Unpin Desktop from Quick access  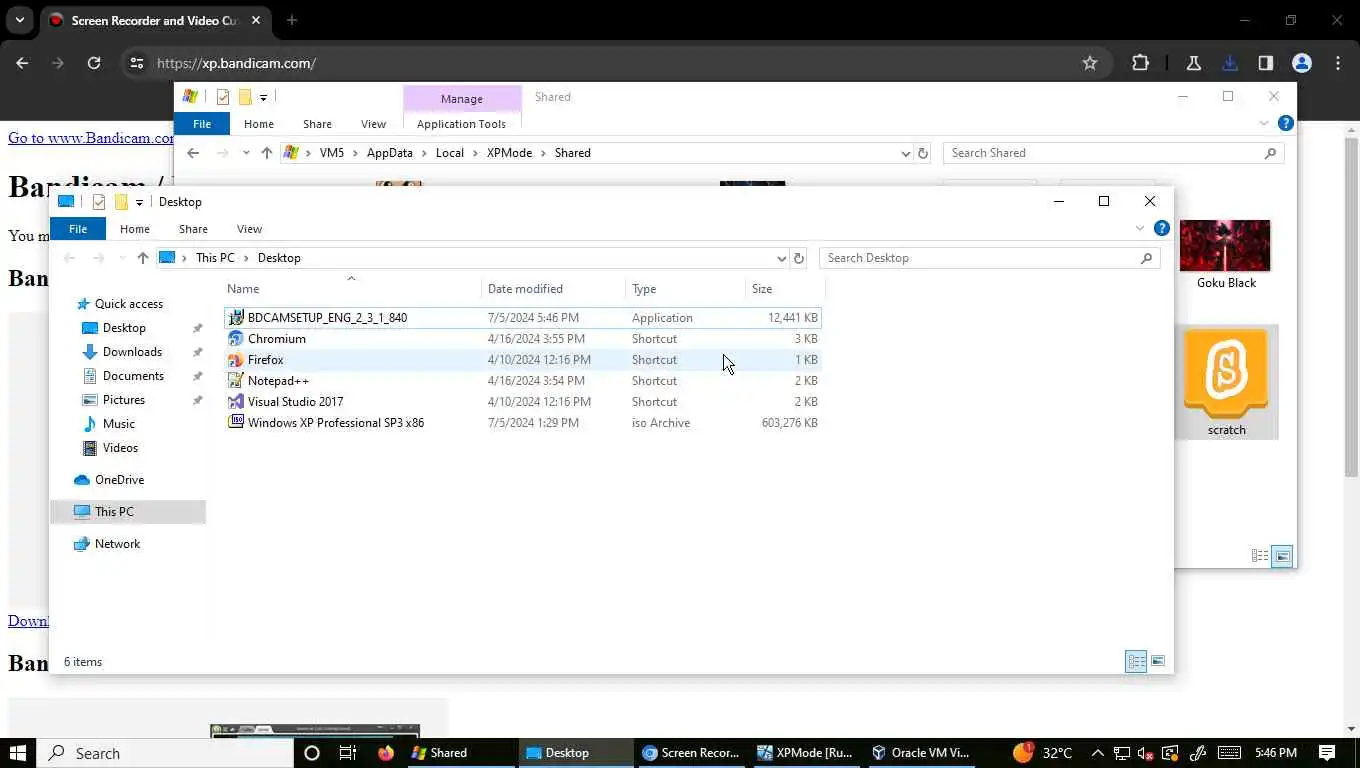pyautogui.click(x=197, y=328)
